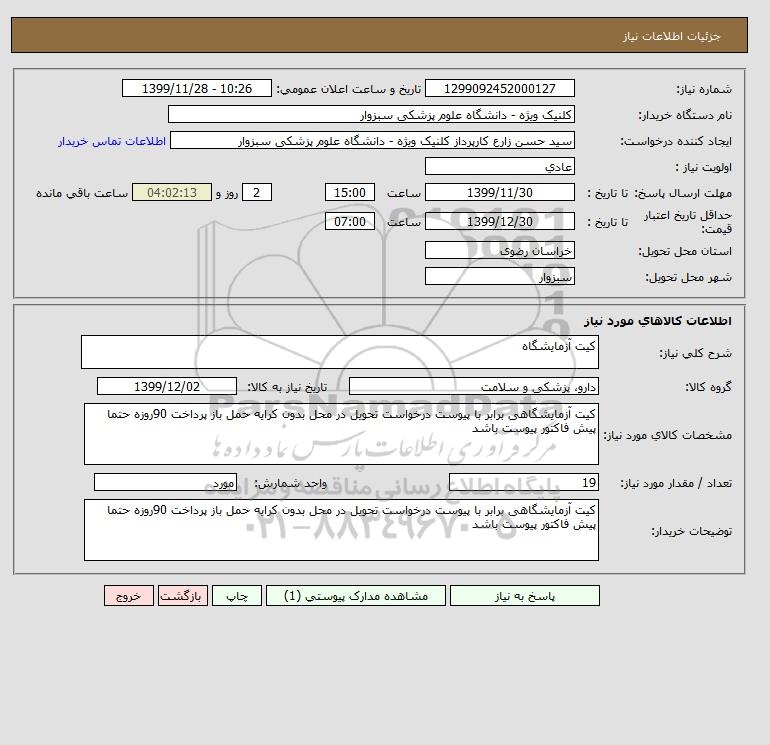Click the خروج exit button
This screenshot has width=770, height=745.
(129, 596)
